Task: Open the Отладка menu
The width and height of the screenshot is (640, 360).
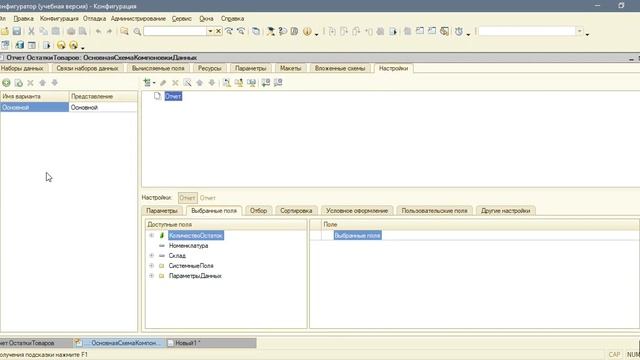Action: pos(94,18)
